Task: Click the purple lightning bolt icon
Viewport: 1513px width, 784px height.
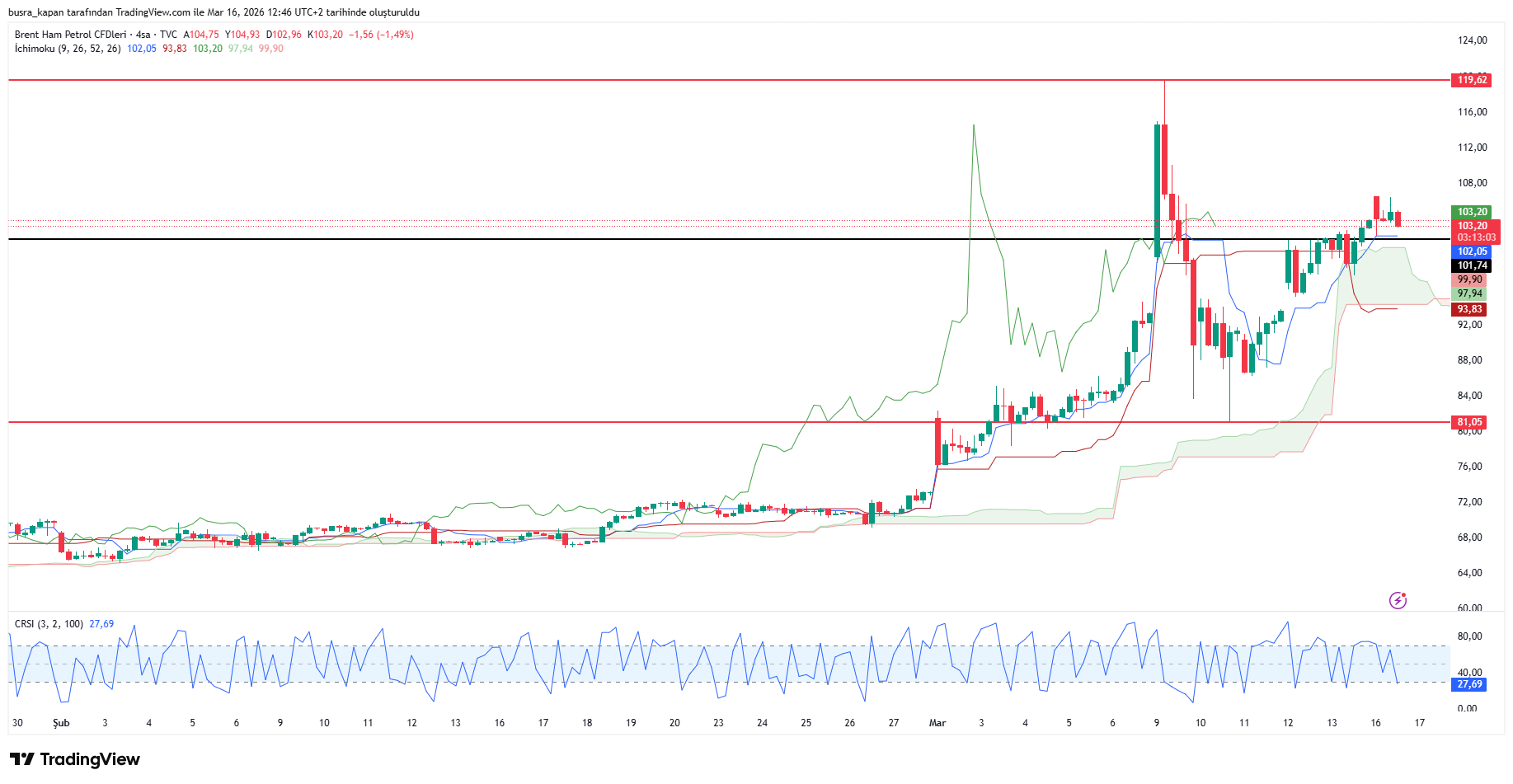Action: (x=1398, y=600)
